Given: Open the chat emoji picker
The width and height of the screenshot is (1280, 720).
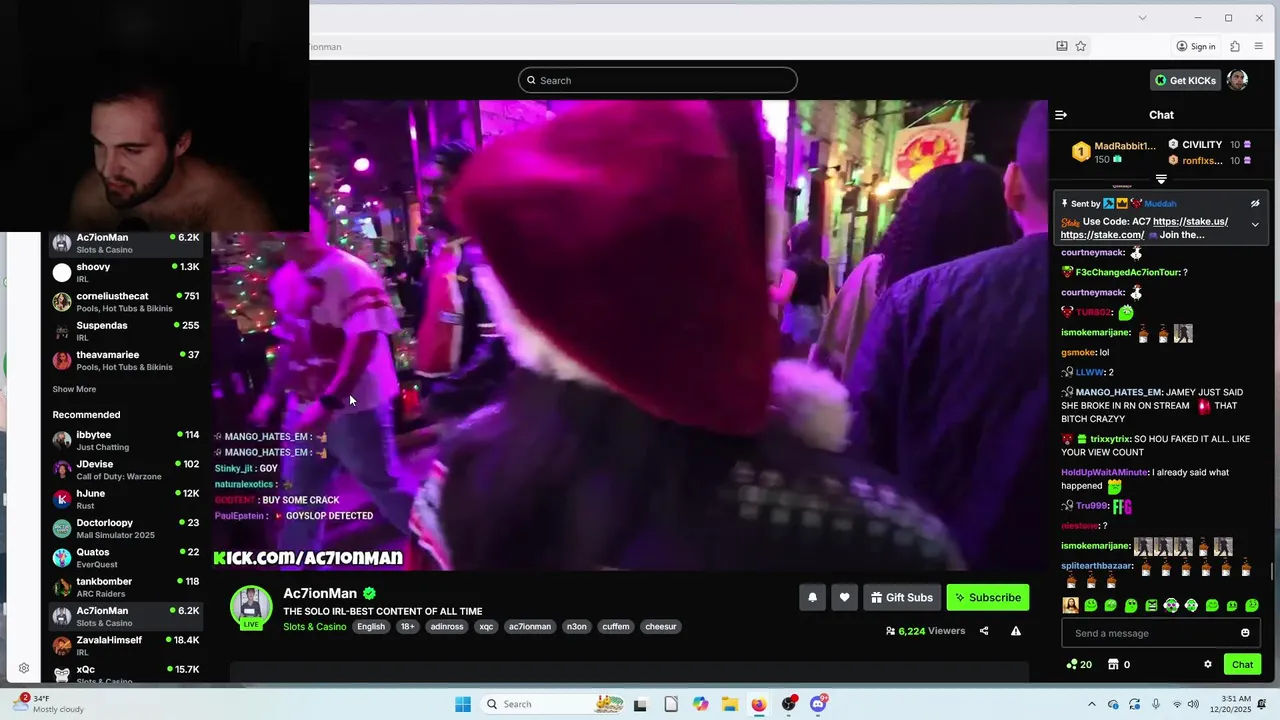Looking at the screenshot, I should (x=1245, y=633).
